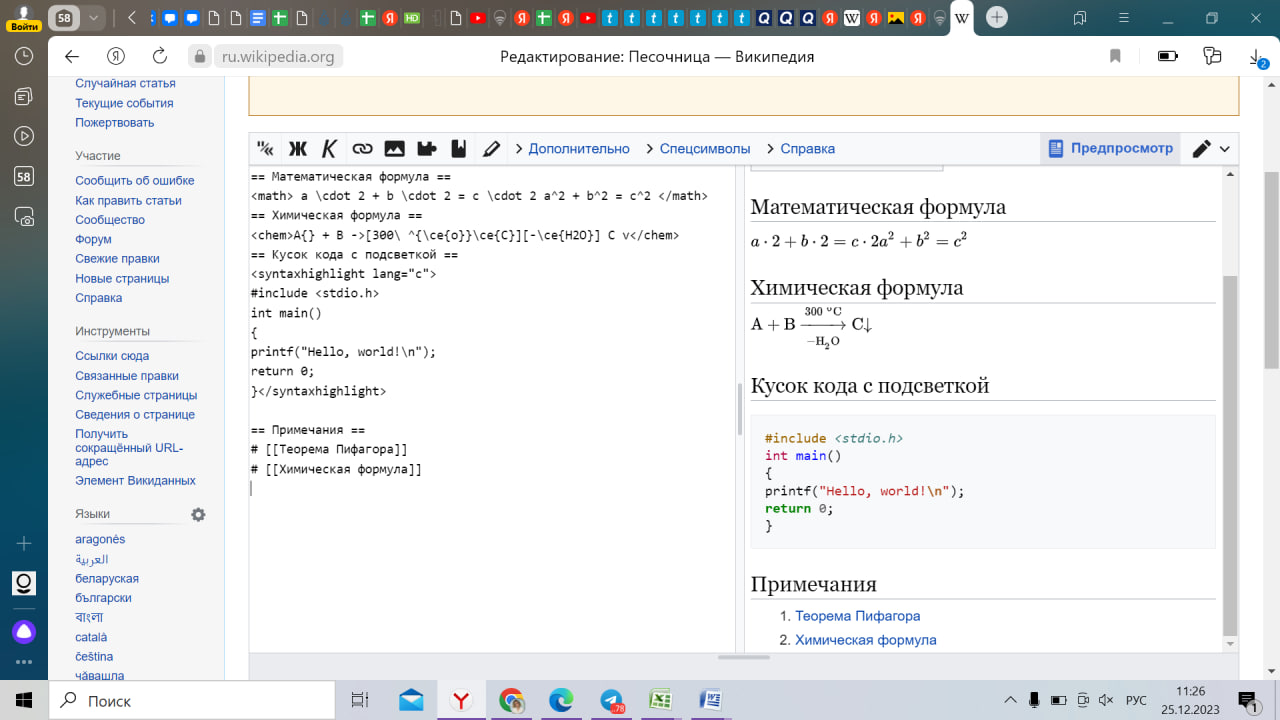The width and height of the screenshot is (1280, 720).
Task: Open the Windows notification center icon
Action: pyautogui.click(x=1247, y=700)
